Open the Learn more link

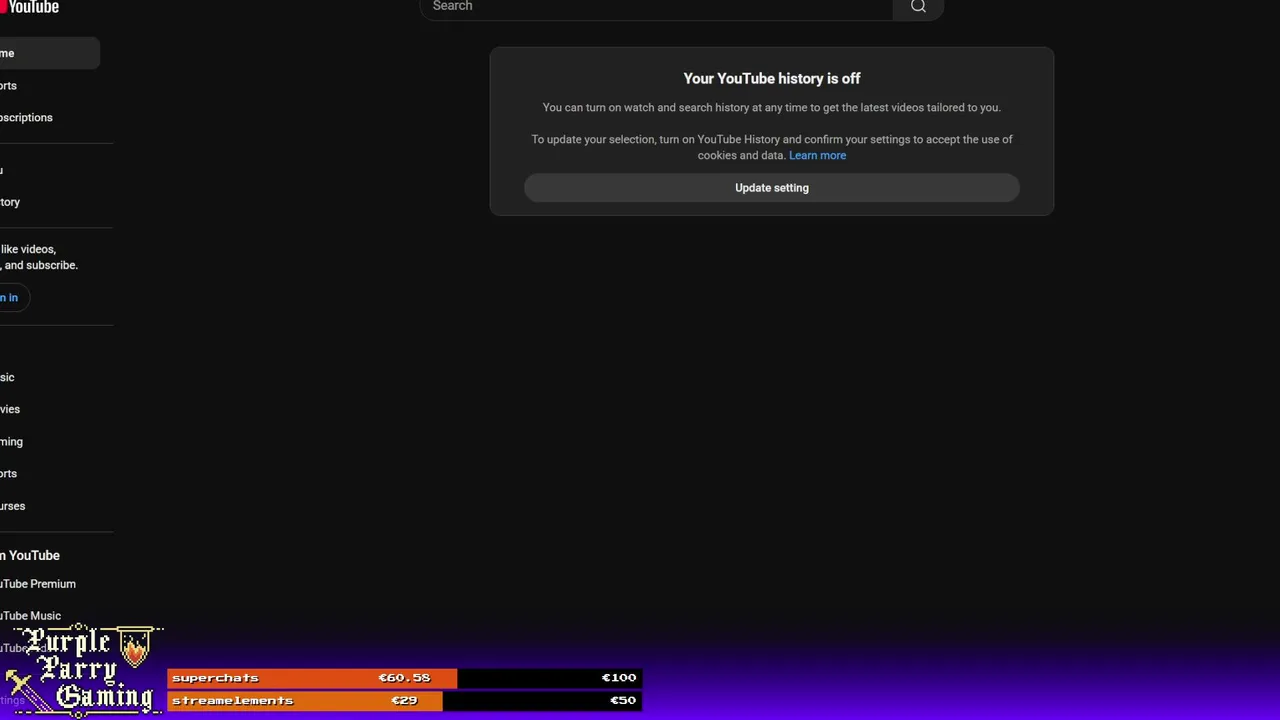tap(817, 155)
